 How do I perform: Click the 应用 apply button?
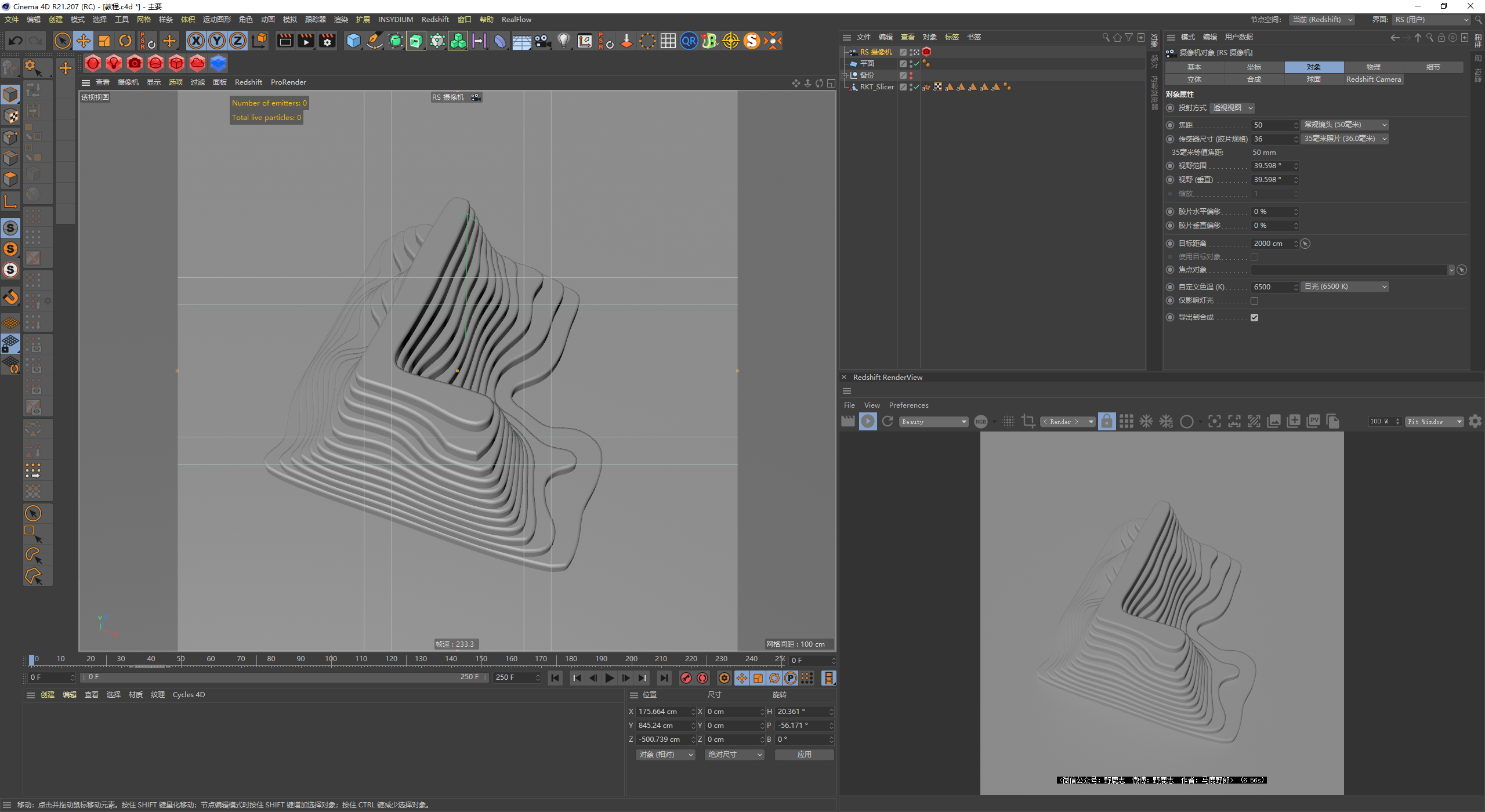[x=804, y=755]
